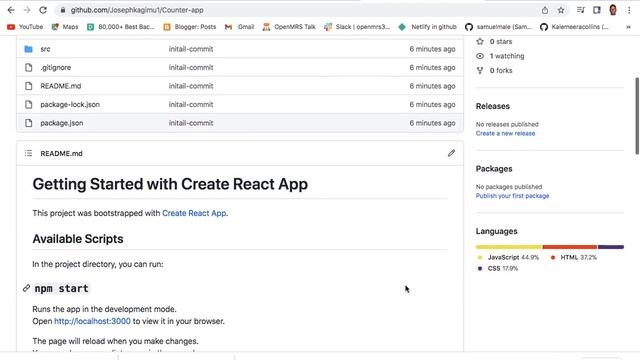Click the JavaScript 44.9% language entry

pos(508,258)
